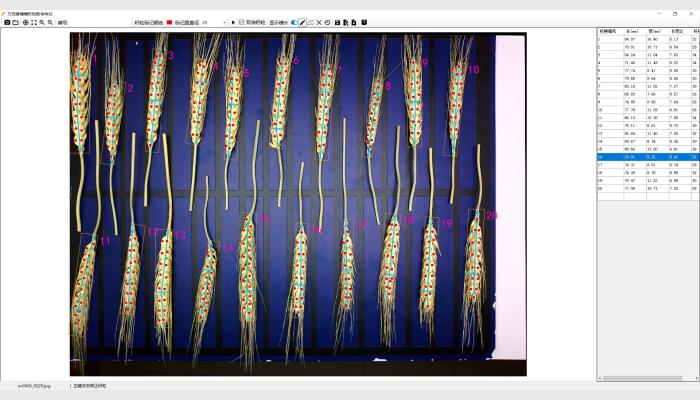
Task: Click the zoom in magnifier icon
Action: pos(41,22)
